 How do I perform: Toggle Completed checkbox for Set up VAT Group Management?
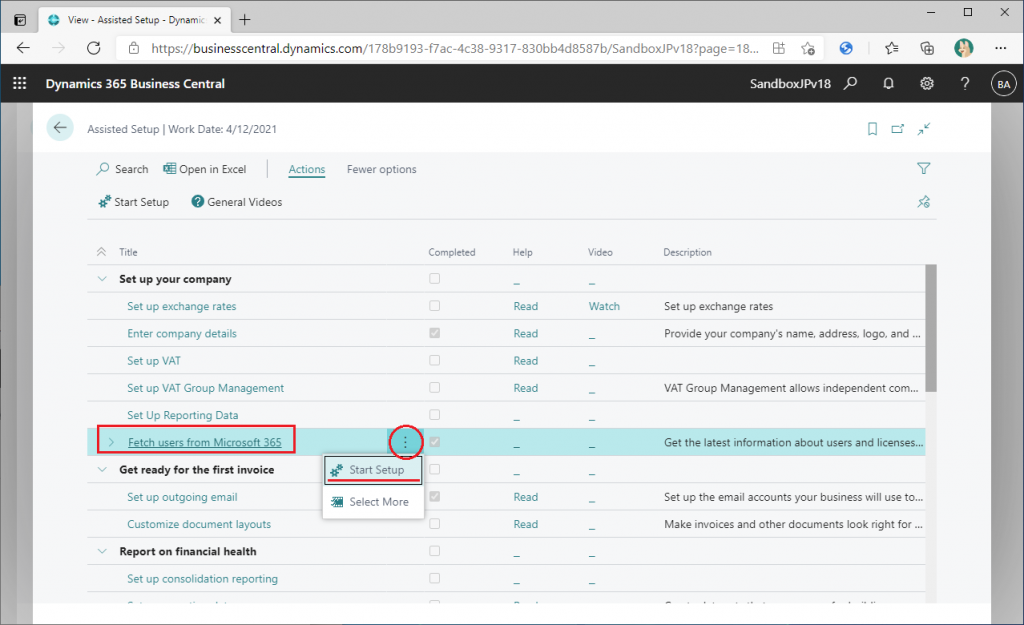pos(434,387)
